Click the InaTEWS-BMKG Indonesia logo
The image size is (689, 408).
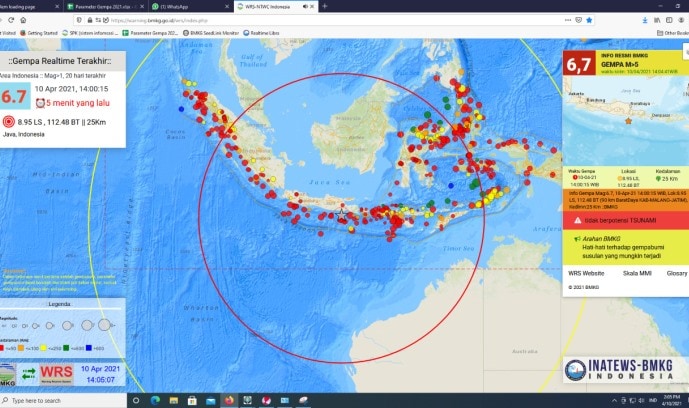pos(623,370)
